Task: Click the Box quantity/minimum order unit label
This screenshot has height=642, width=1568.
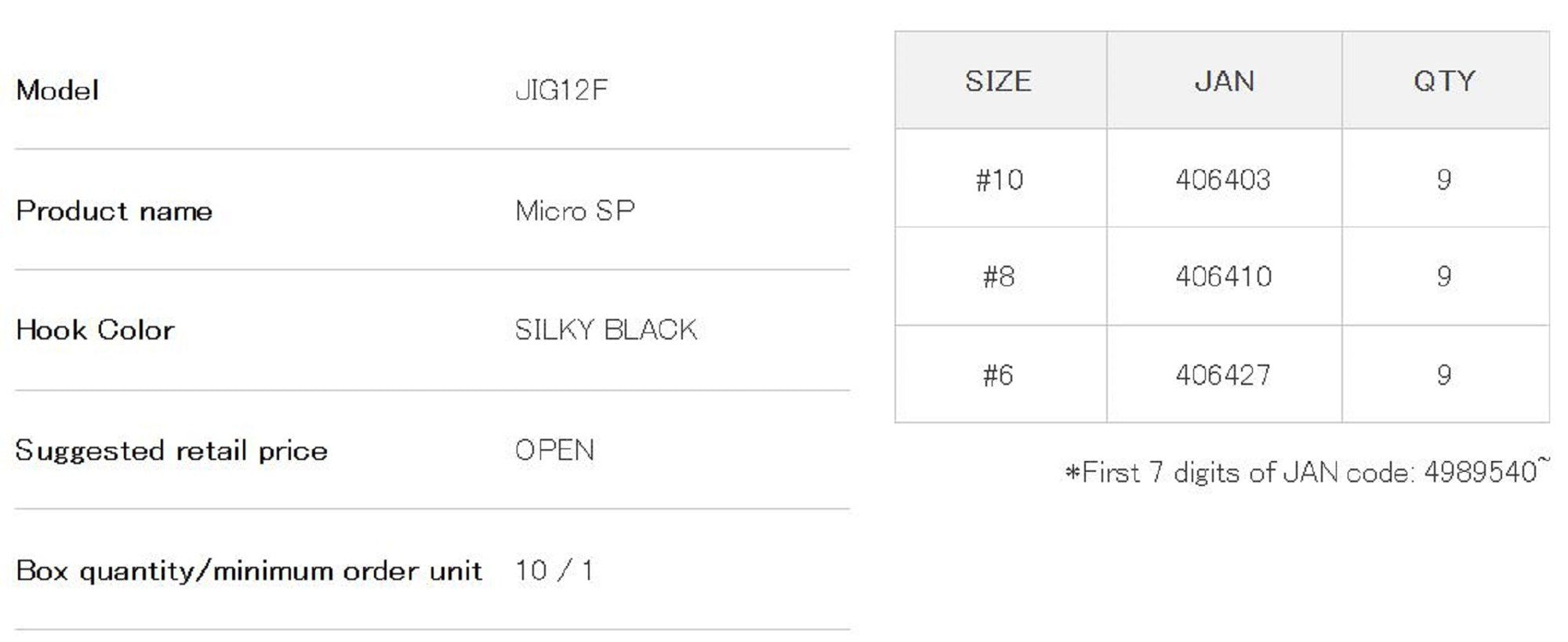Action: pos(249,571)
